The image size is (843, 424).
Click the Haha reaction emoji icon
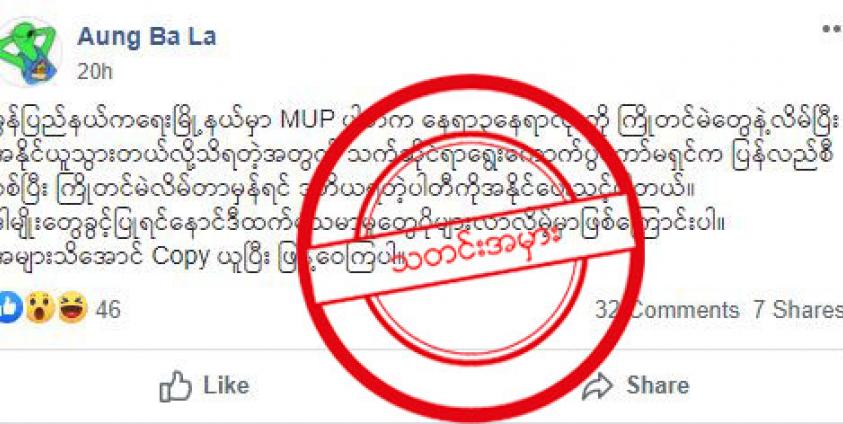(73, 307)
